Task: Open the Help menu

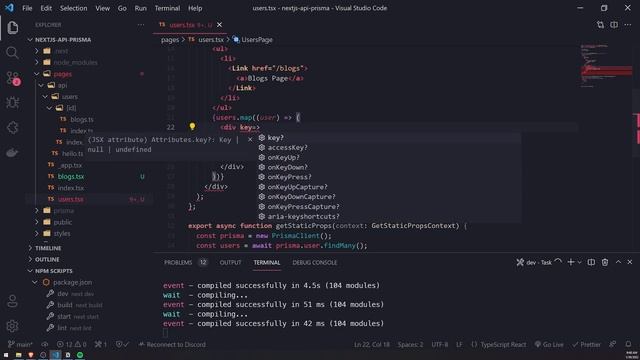Action: (195, 8)
